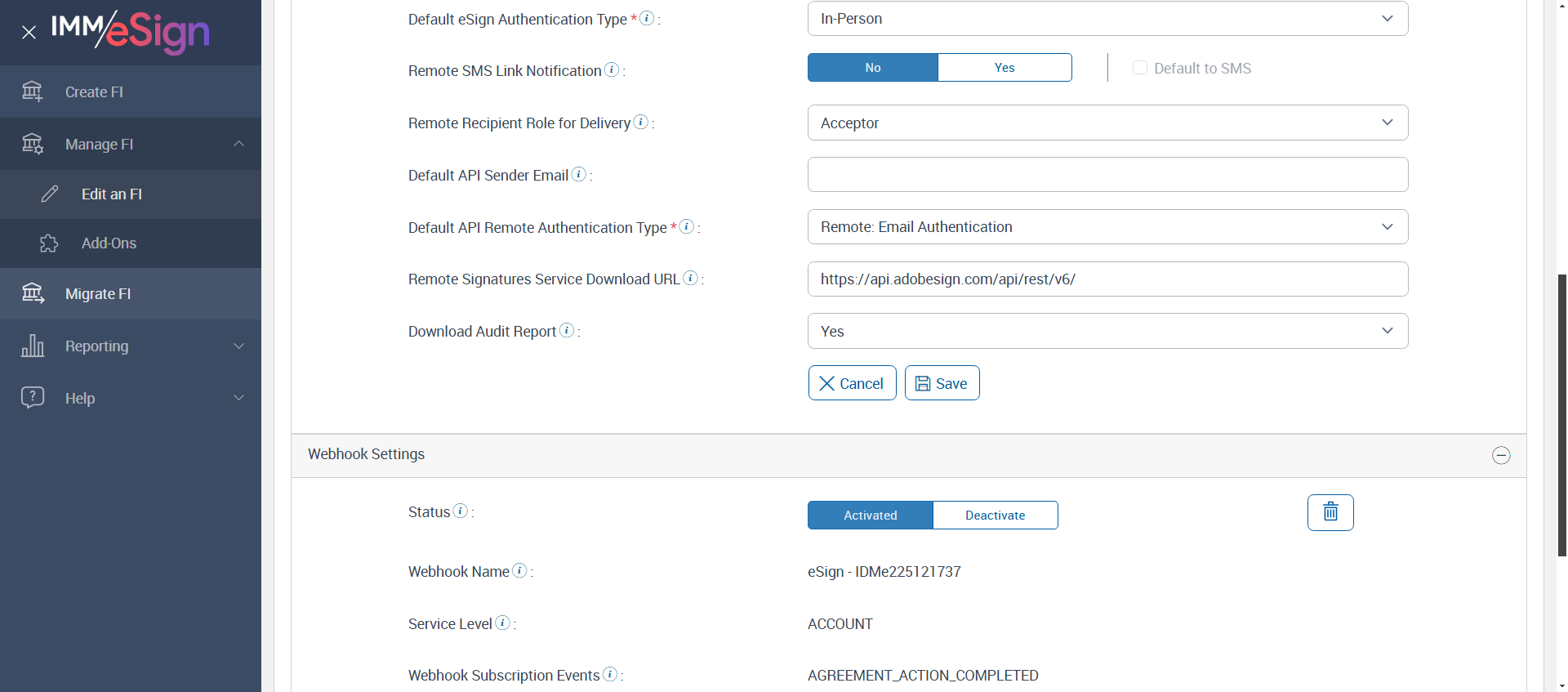
Task: Set Remote SMS Link Notification to Yes
Action: [x=1004, y=68]
